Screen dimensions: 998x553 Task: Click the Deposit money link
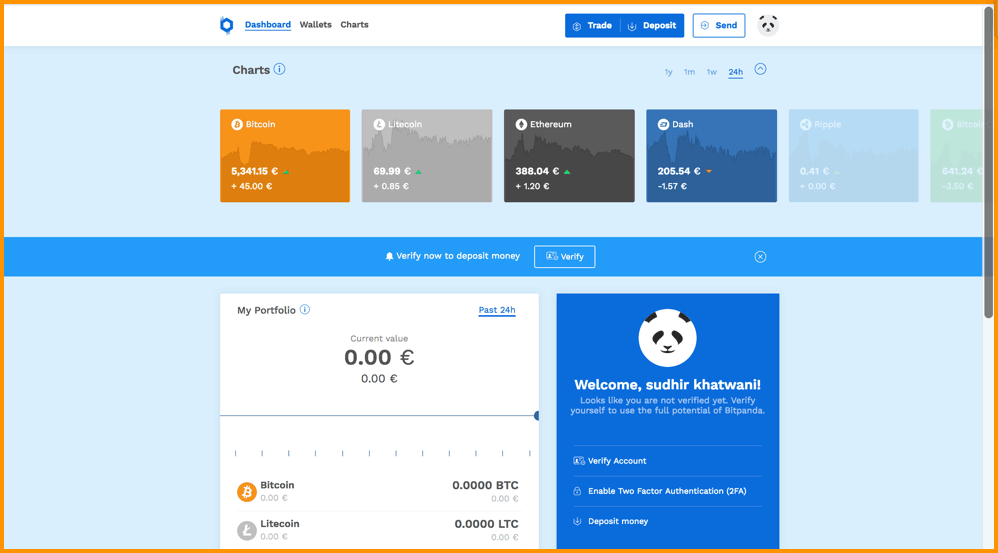pyautogui.click(x=618, y=521)
